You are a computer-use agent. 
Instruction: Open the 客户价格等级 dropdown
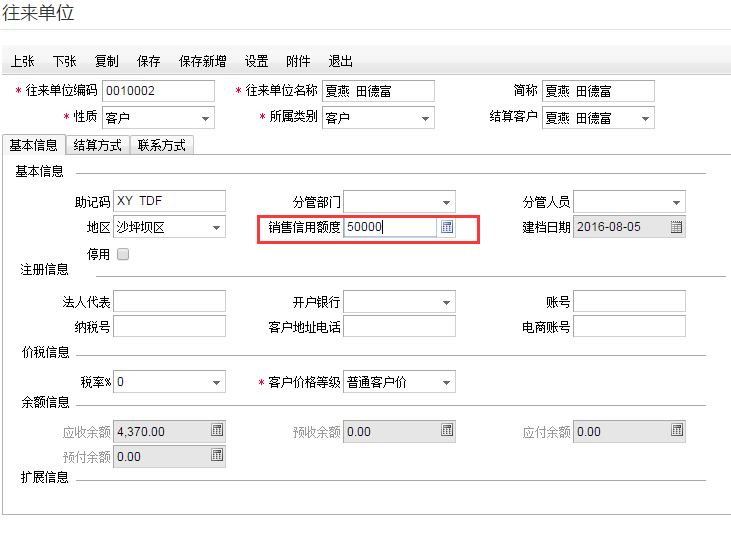pyautogui.click(x=446, y=382)
